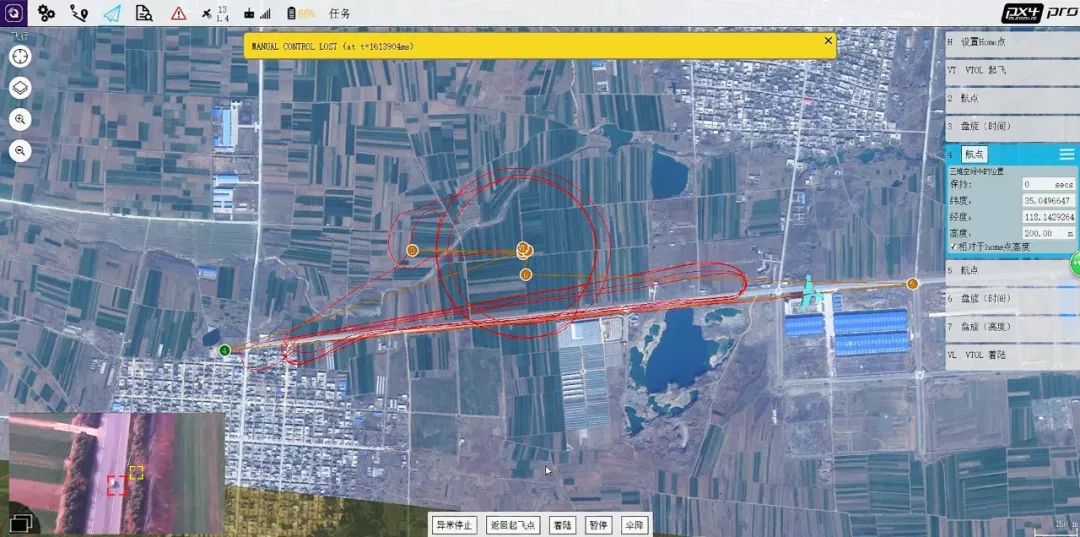Viewport: 1080px width, 537px height.
Task: Open the QGroundControl application menu icon
Action: [12, 13]
